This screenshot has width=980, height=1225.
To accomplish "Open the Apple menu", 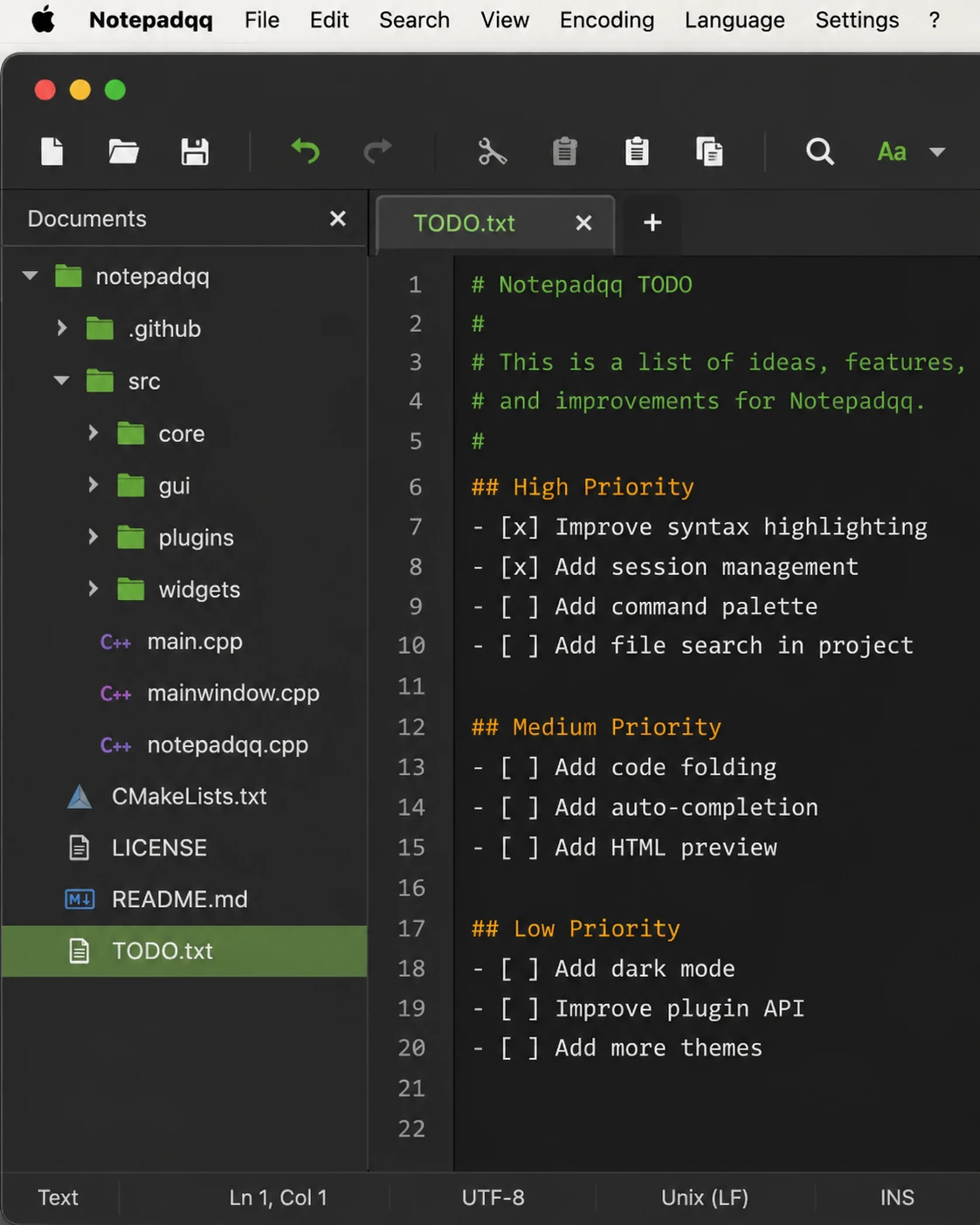I will tap(43, 19).
